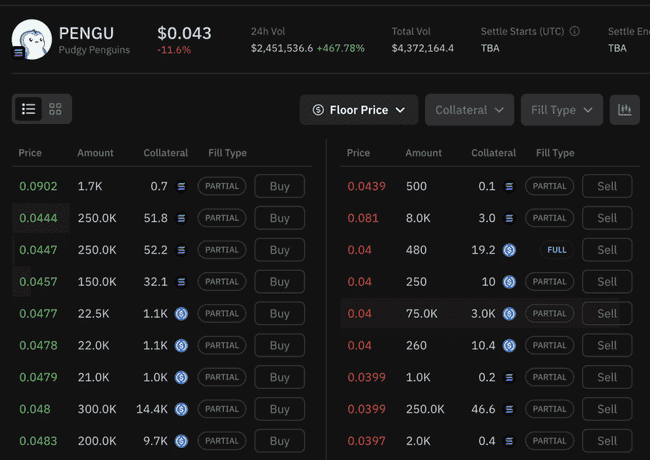The height and width of the screenshot is (460, 650).
Task: Click the -11.6% price change
Action: (x=174, y=50)
